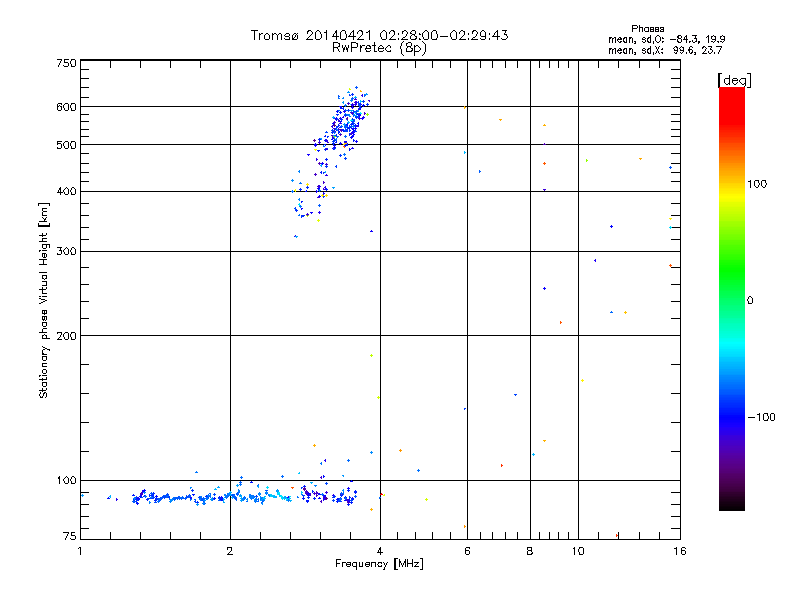Select the RwPretec (8p) subtitle
Viewport: 800px width, 600px height.
(379, 48)
